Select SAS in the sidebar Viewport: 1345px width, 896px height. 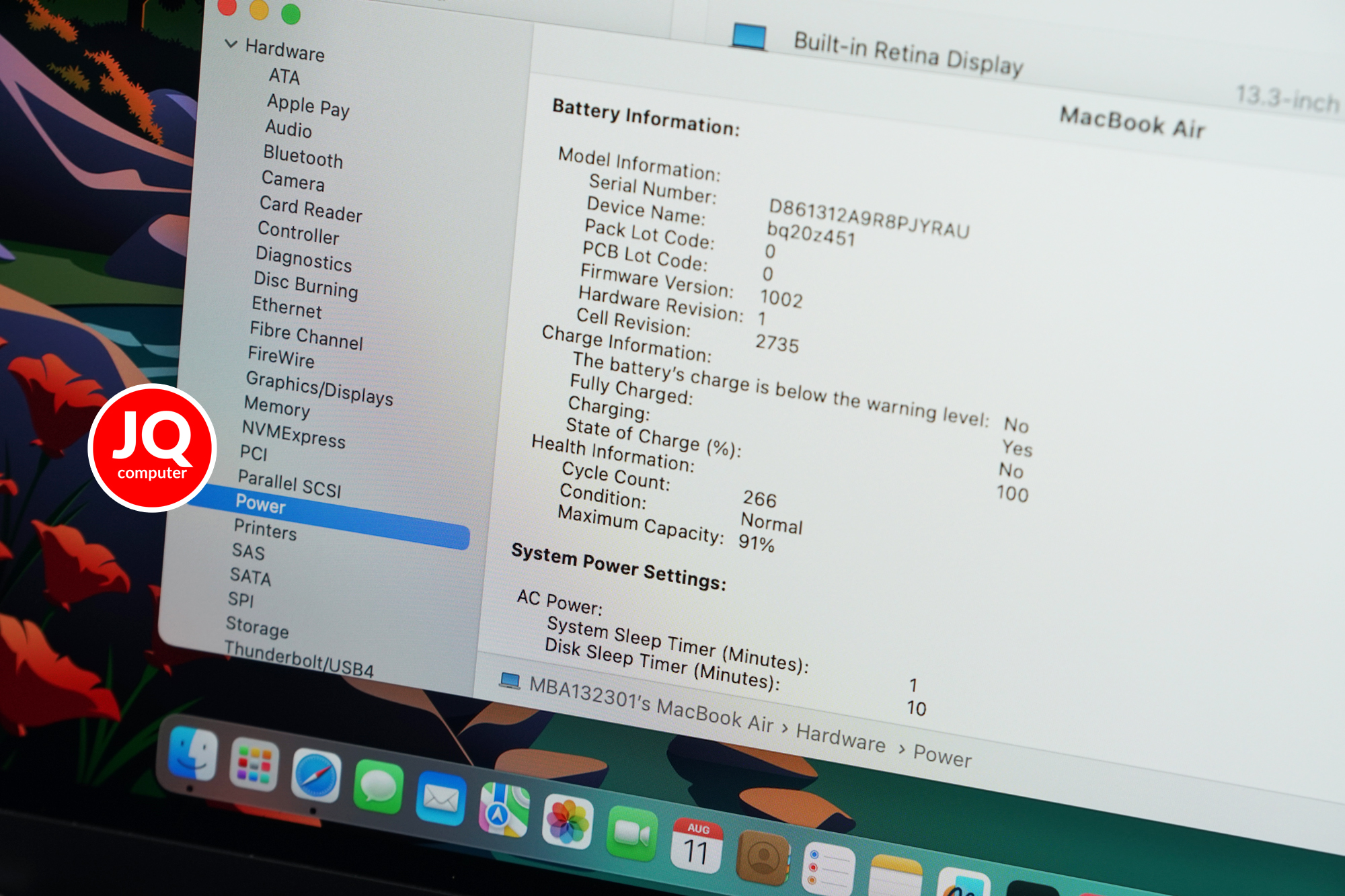(249, 552)
